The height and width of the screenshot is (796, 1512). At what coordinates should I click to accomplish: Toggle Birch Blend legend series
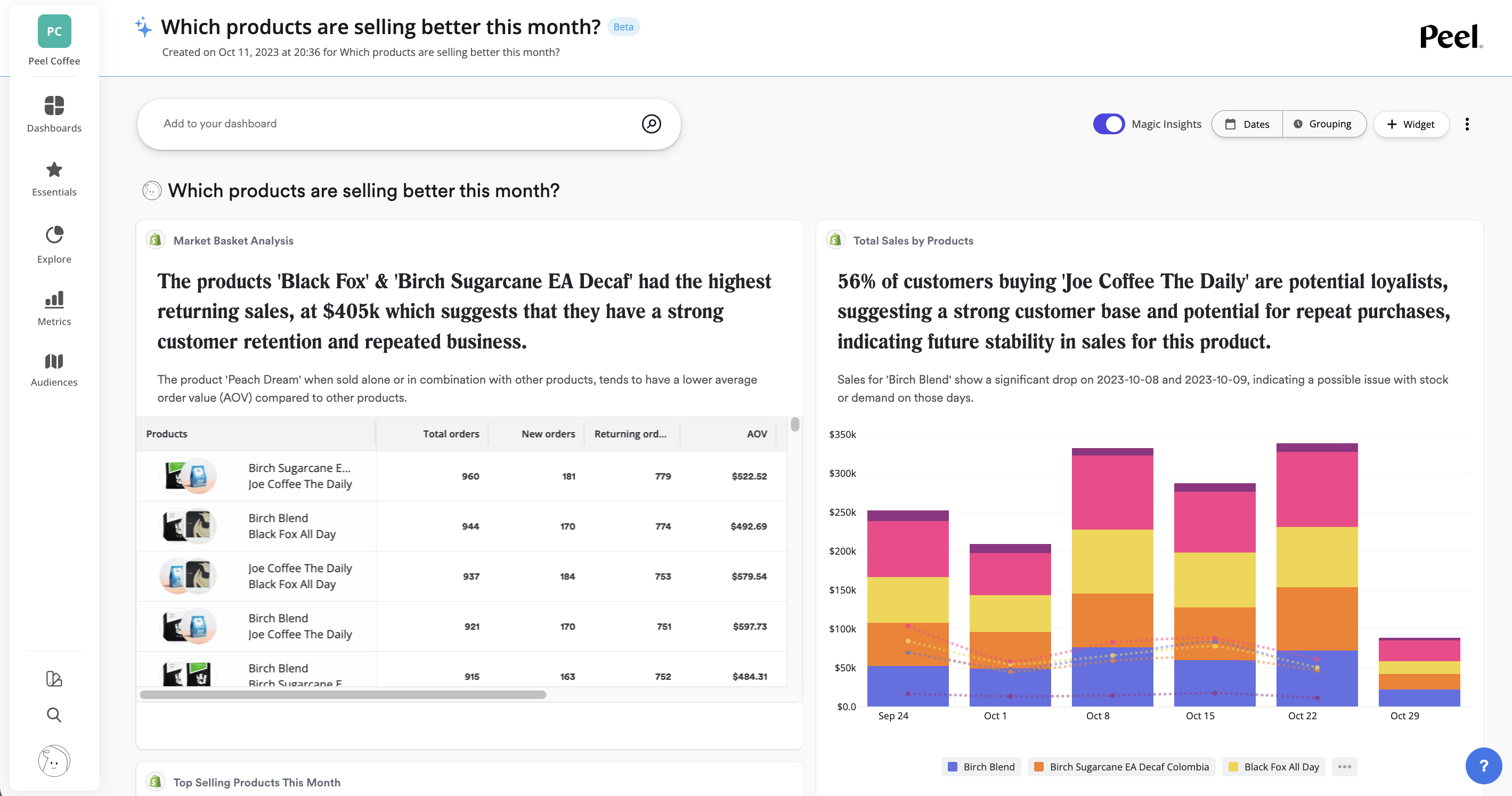tap(981, 767)
